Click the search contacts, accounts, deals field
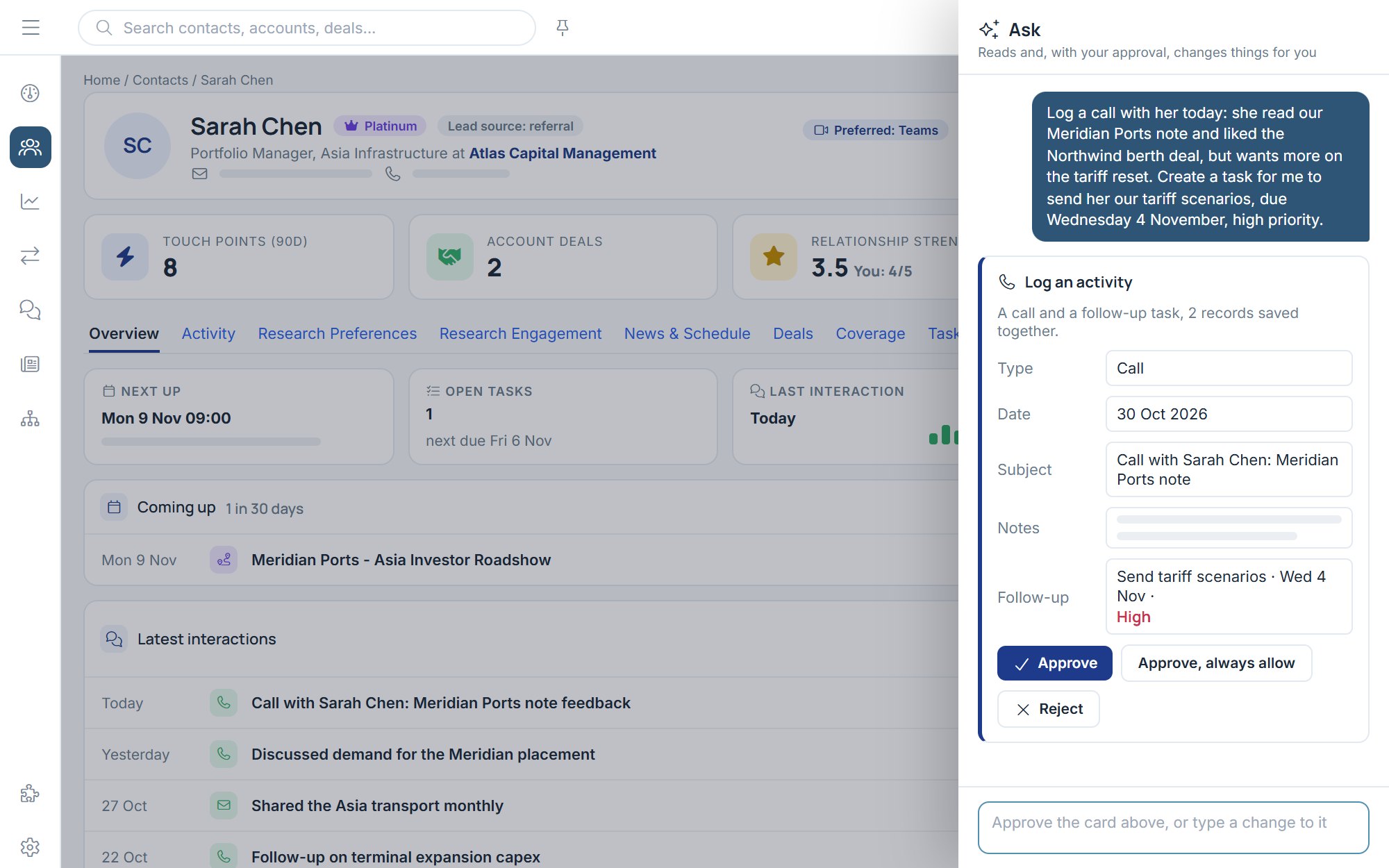 (307, 28)
